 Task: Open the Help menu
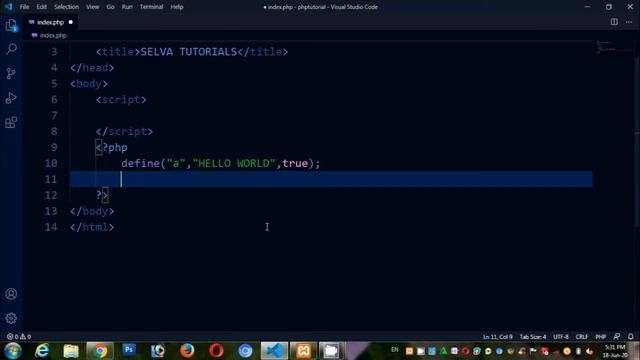point(177,7)
